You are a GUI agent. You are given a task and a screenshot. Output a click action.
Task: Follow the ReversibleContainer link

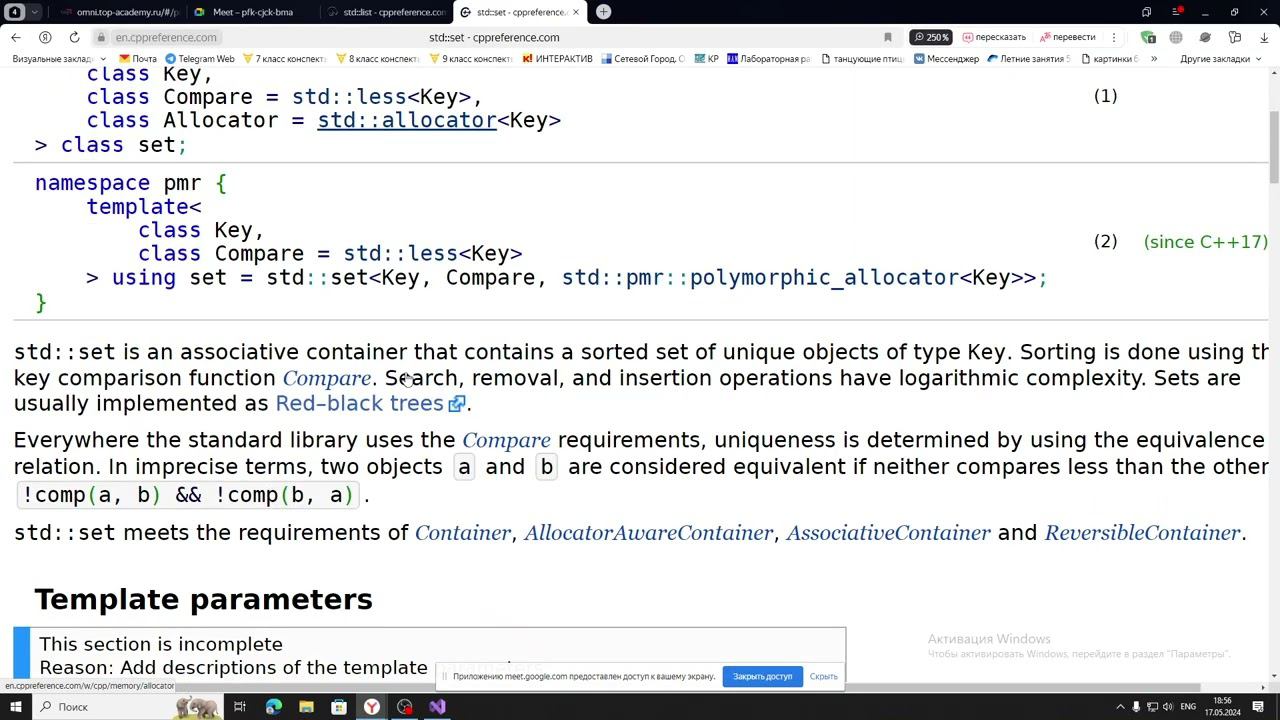[x=1142, y=533]
